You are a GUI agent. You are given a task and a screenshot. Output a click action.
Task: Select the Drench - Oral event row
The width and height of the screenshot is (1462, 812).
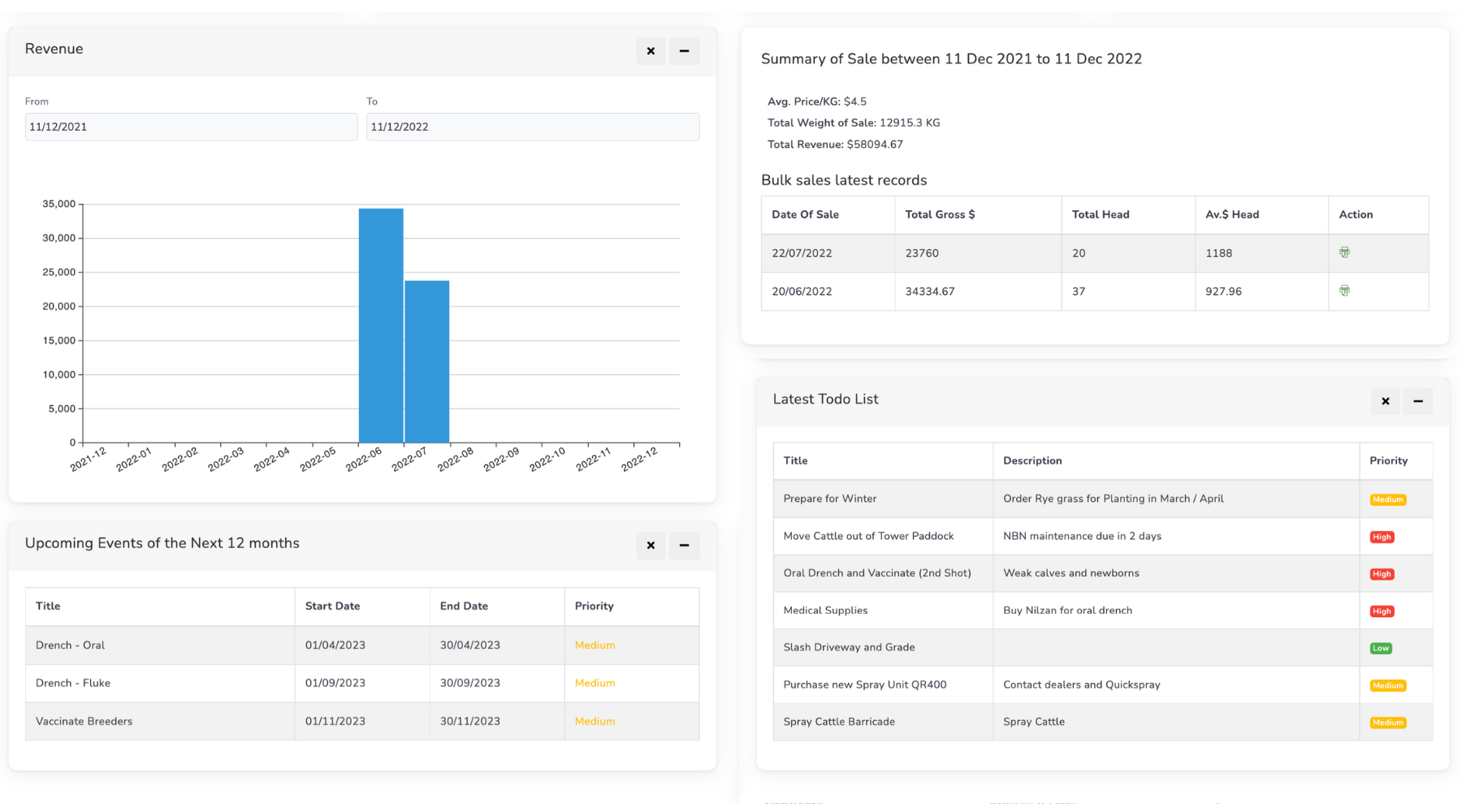pyautogui.click(x=71, y=646)
